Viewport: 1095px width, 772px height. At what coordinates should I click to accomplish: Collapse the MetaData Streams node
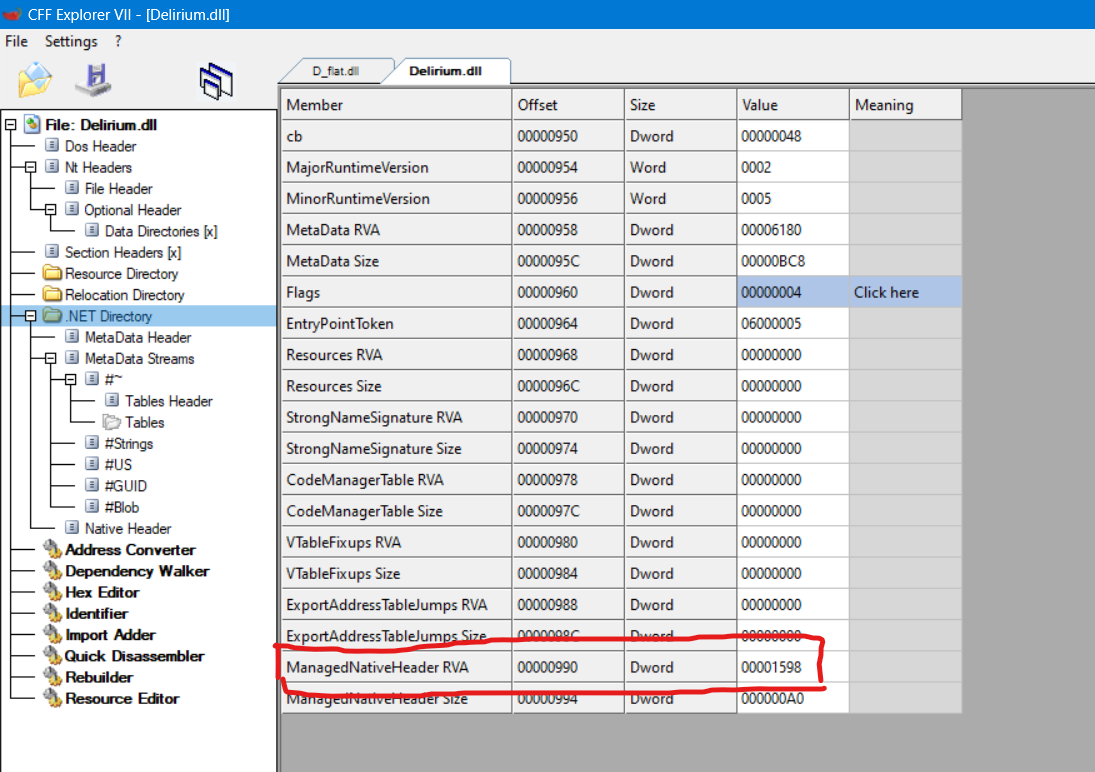point(50,359)
